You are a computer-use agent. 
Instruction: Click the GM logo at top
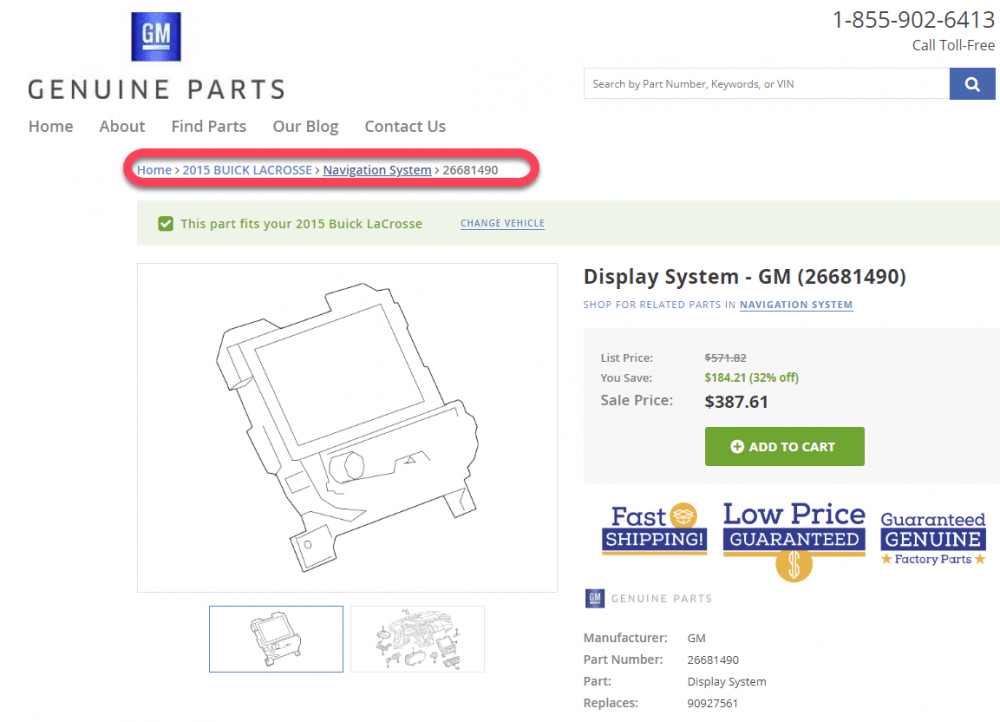click(156, 37)
